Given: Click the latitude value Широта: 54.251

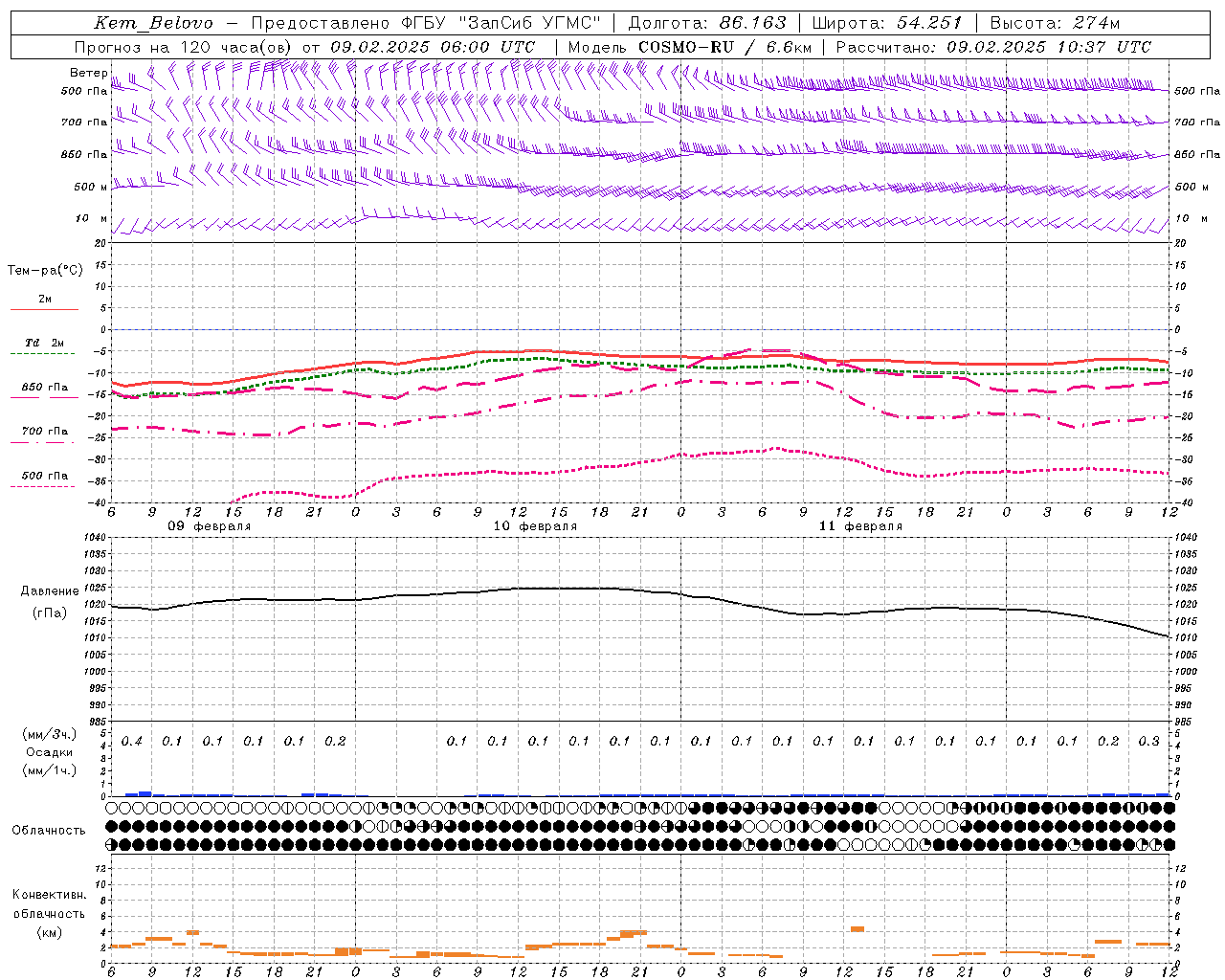Looking at the screenshot, I should pos(886,23).
